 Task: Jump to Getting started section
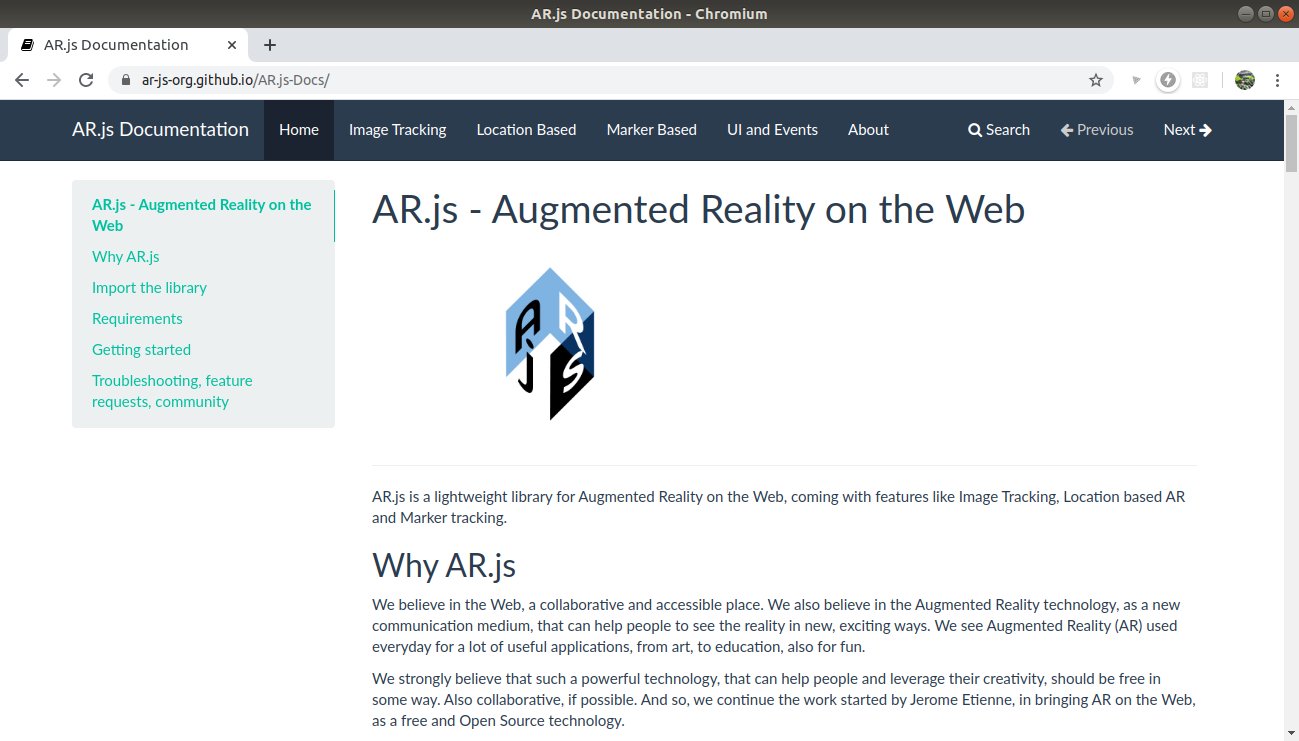[x=141, y=350]
